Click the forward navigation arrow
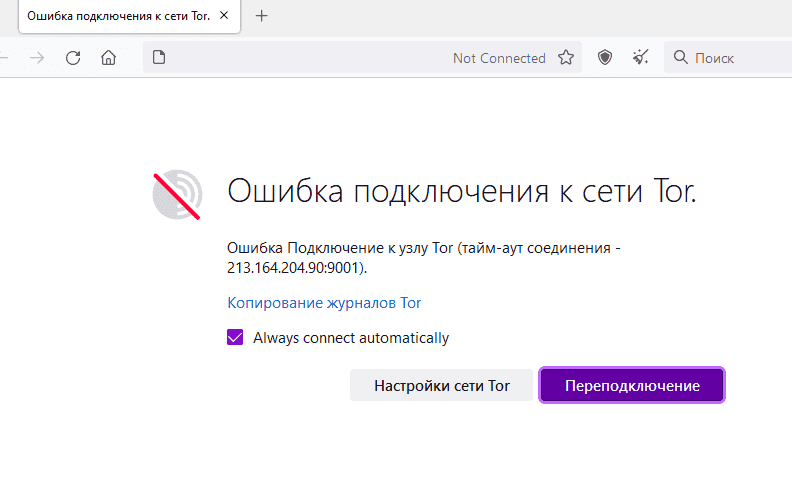792x499 pixels. [37, 58]
